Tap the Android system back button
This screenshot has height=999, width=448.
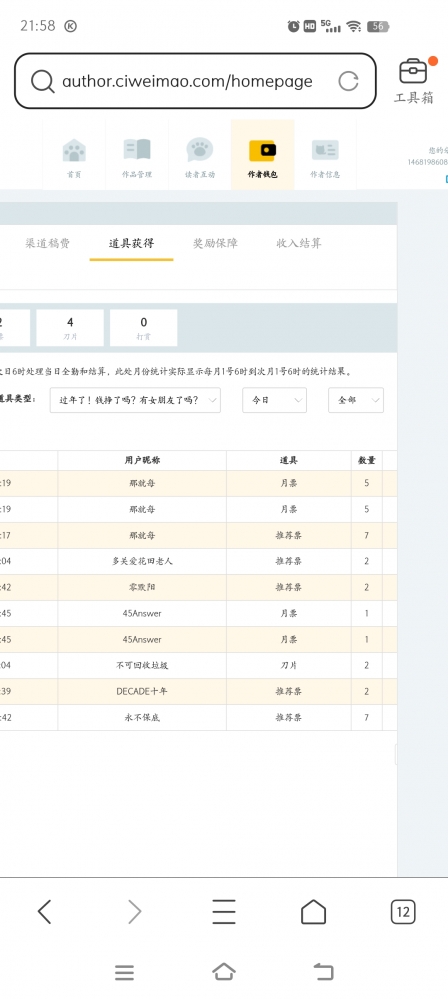pos(323,972)
